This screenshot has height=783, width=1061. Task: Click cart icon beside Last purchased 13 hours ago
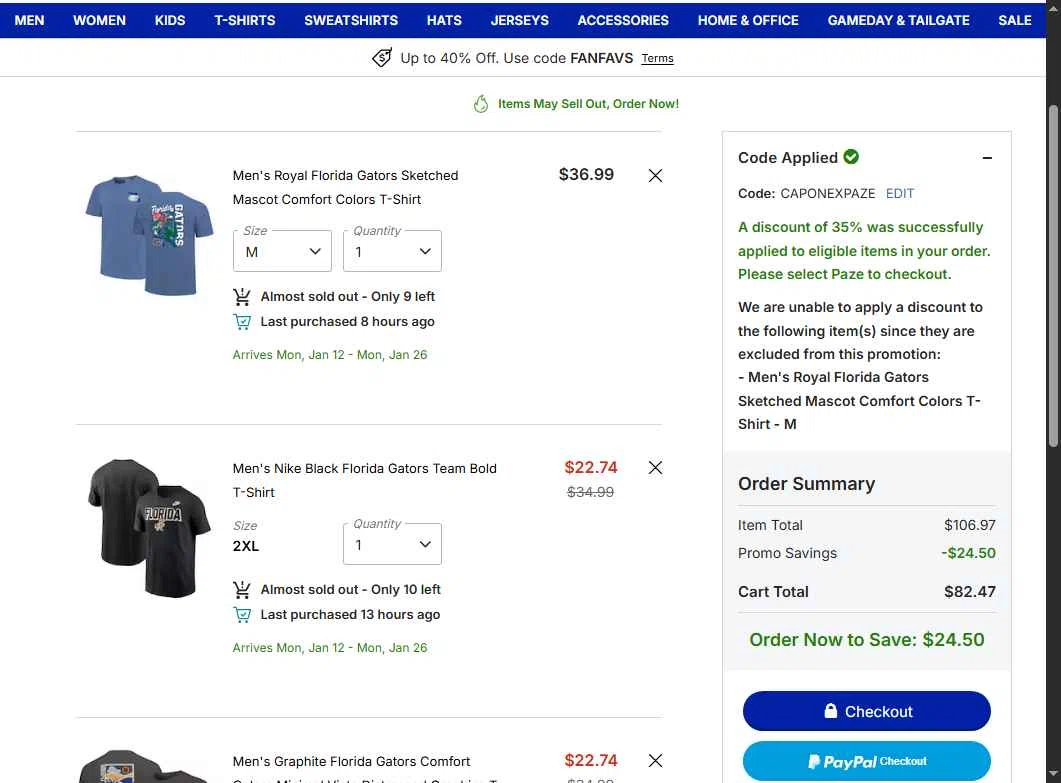point(242,614)
